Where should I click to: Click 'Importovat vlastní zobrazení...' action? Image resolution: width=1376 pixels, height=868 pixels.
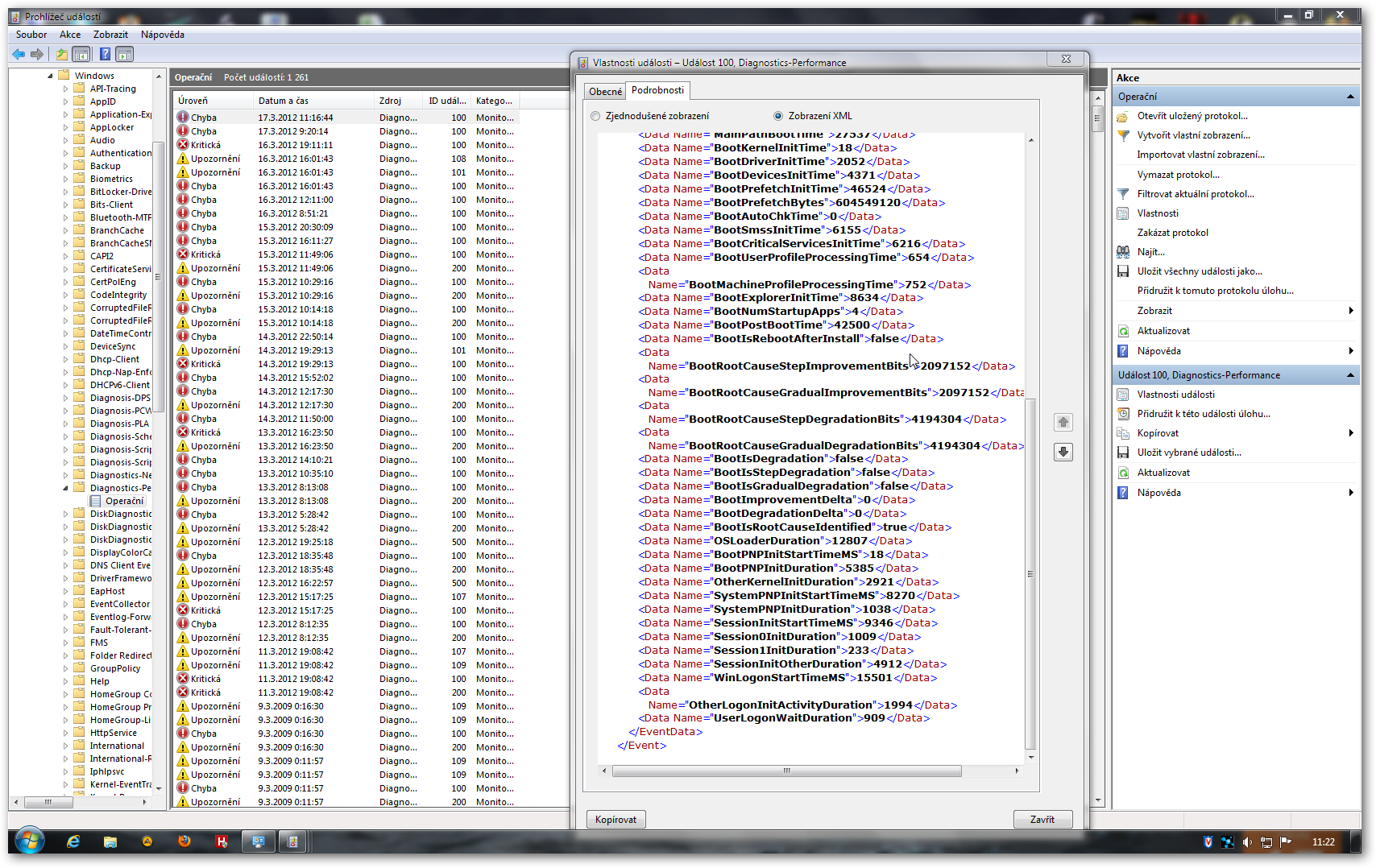point(1200,155)
